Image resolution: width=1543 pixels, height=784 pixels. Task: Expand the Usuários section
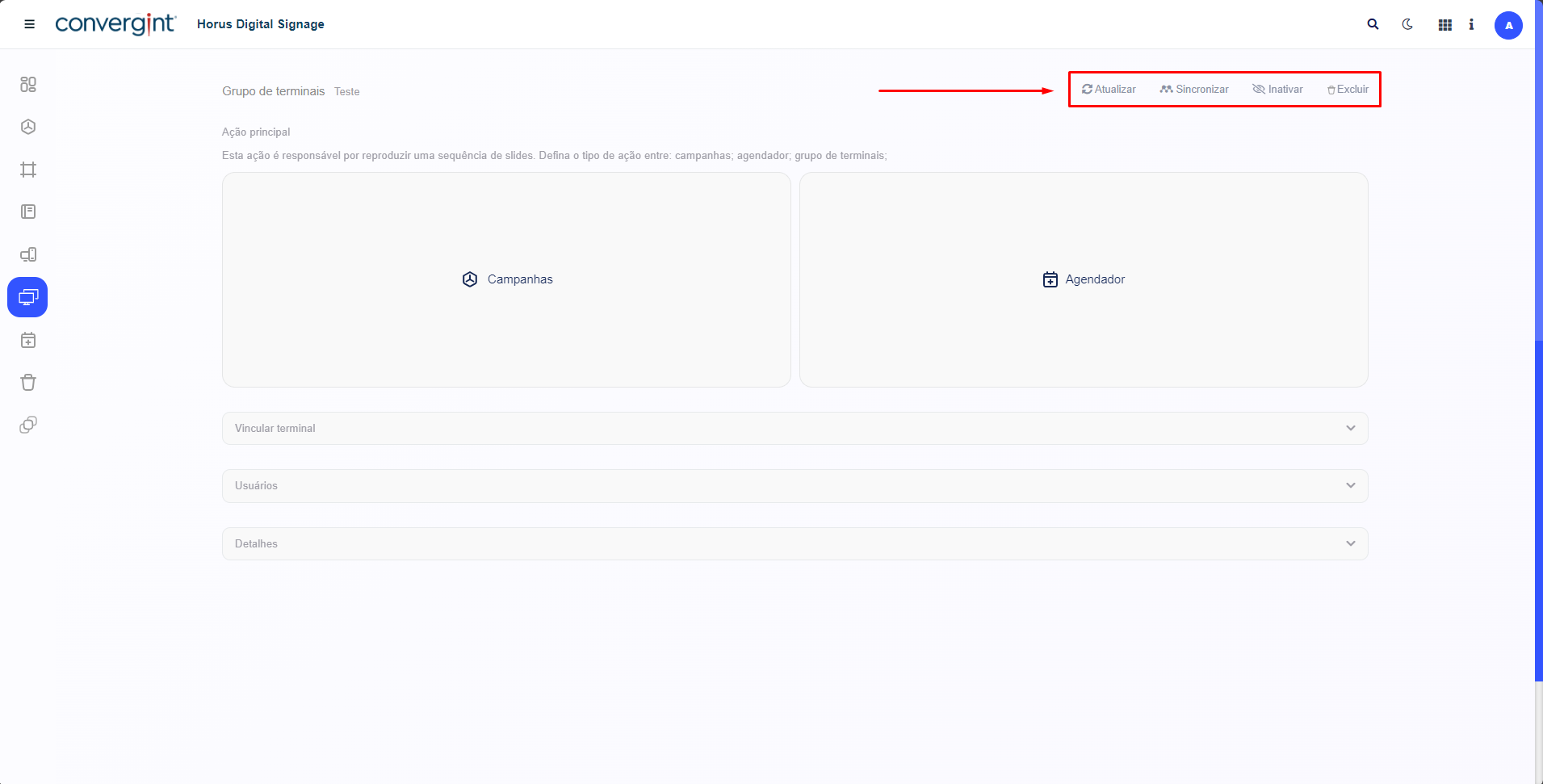[795, 485]
